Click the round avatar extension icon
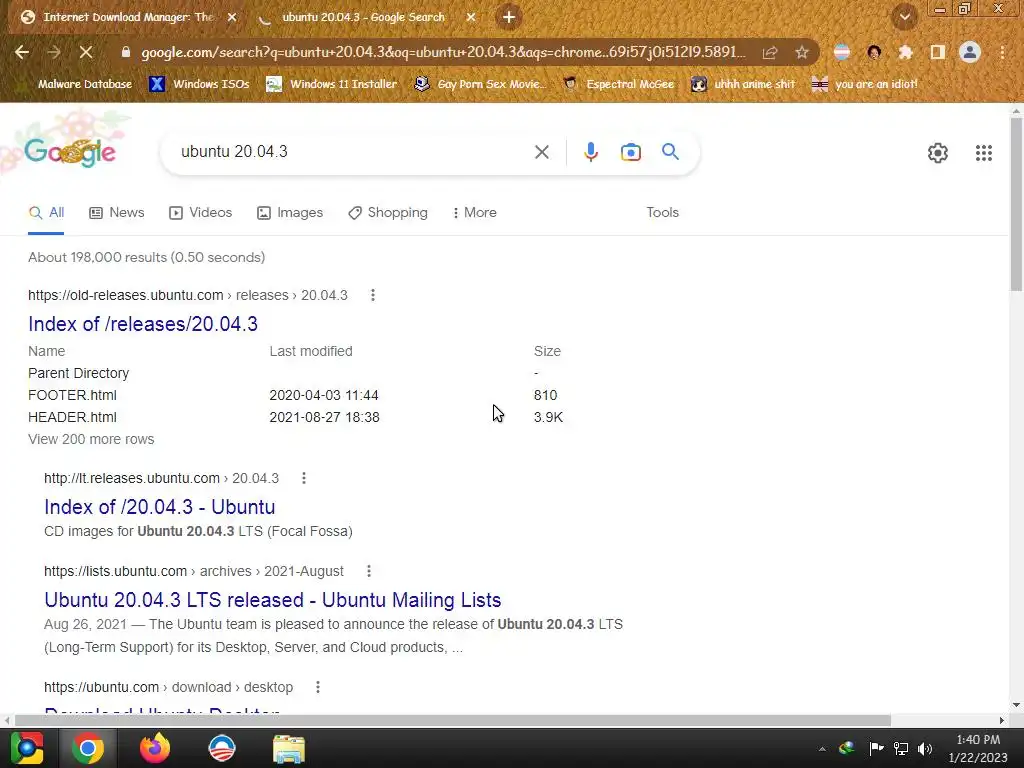This screenshot has width=1024, height=768. (x=874, y=52)
